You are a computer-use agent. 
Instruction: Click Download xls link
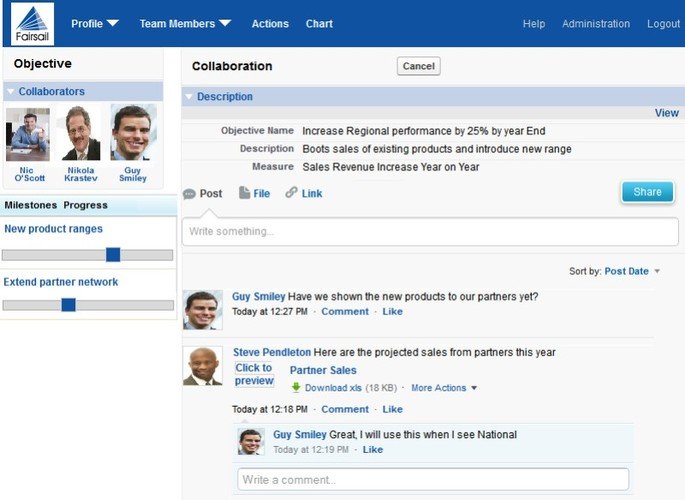point(333,388)
